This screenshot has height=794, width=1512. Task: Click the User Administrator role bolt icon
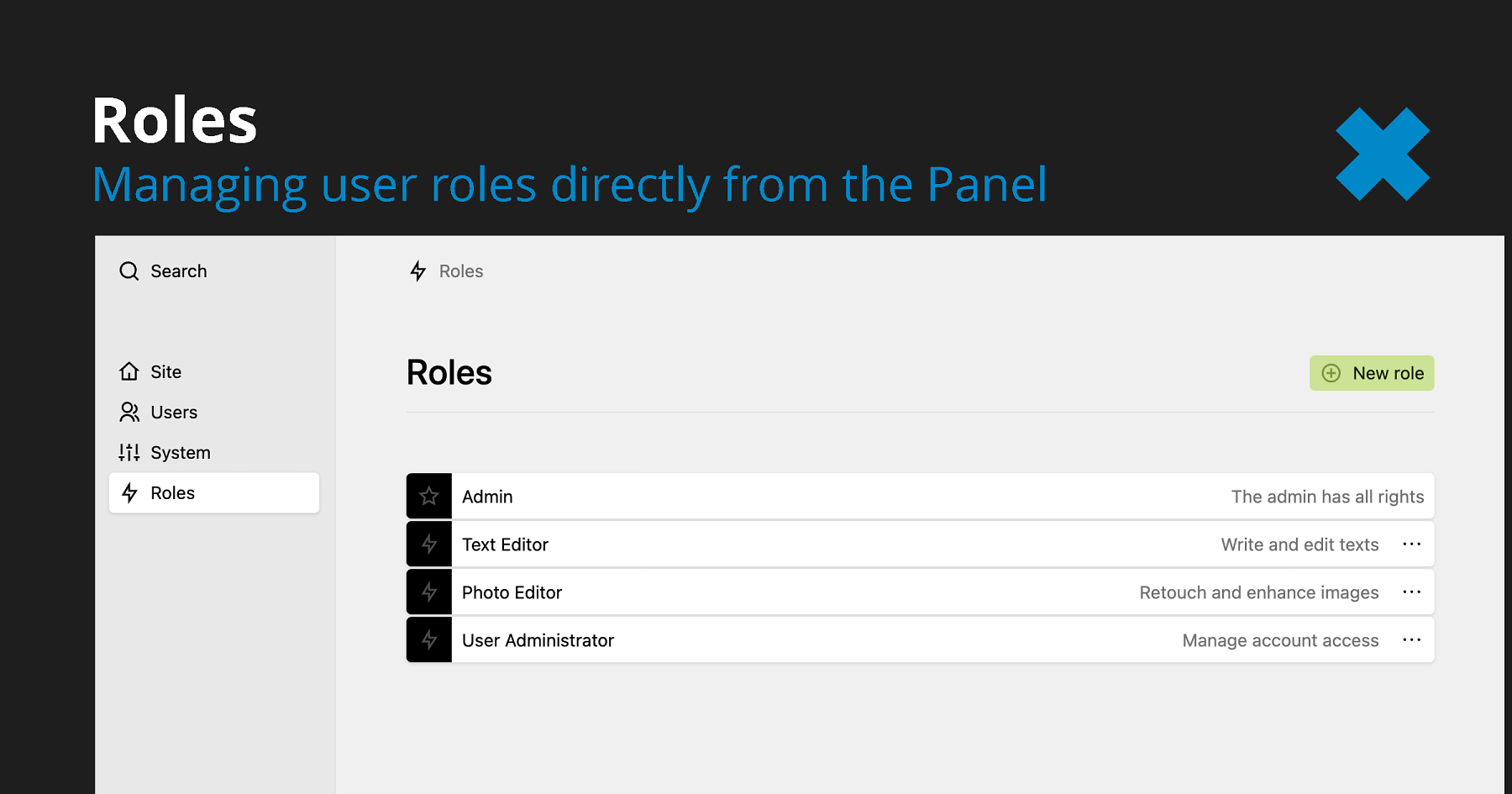click(x=429, y=640)
